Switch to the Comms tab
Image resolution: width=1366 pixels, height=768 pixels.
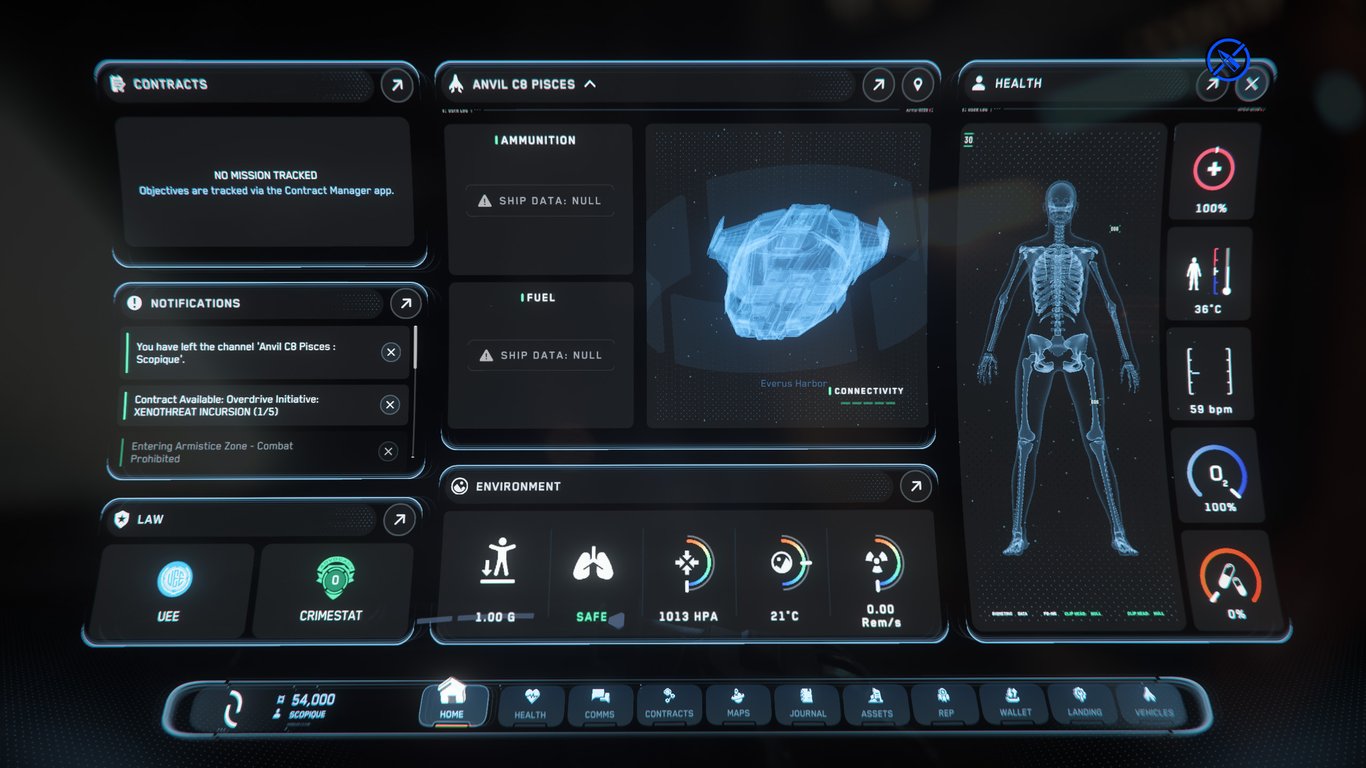click(600, 704)
